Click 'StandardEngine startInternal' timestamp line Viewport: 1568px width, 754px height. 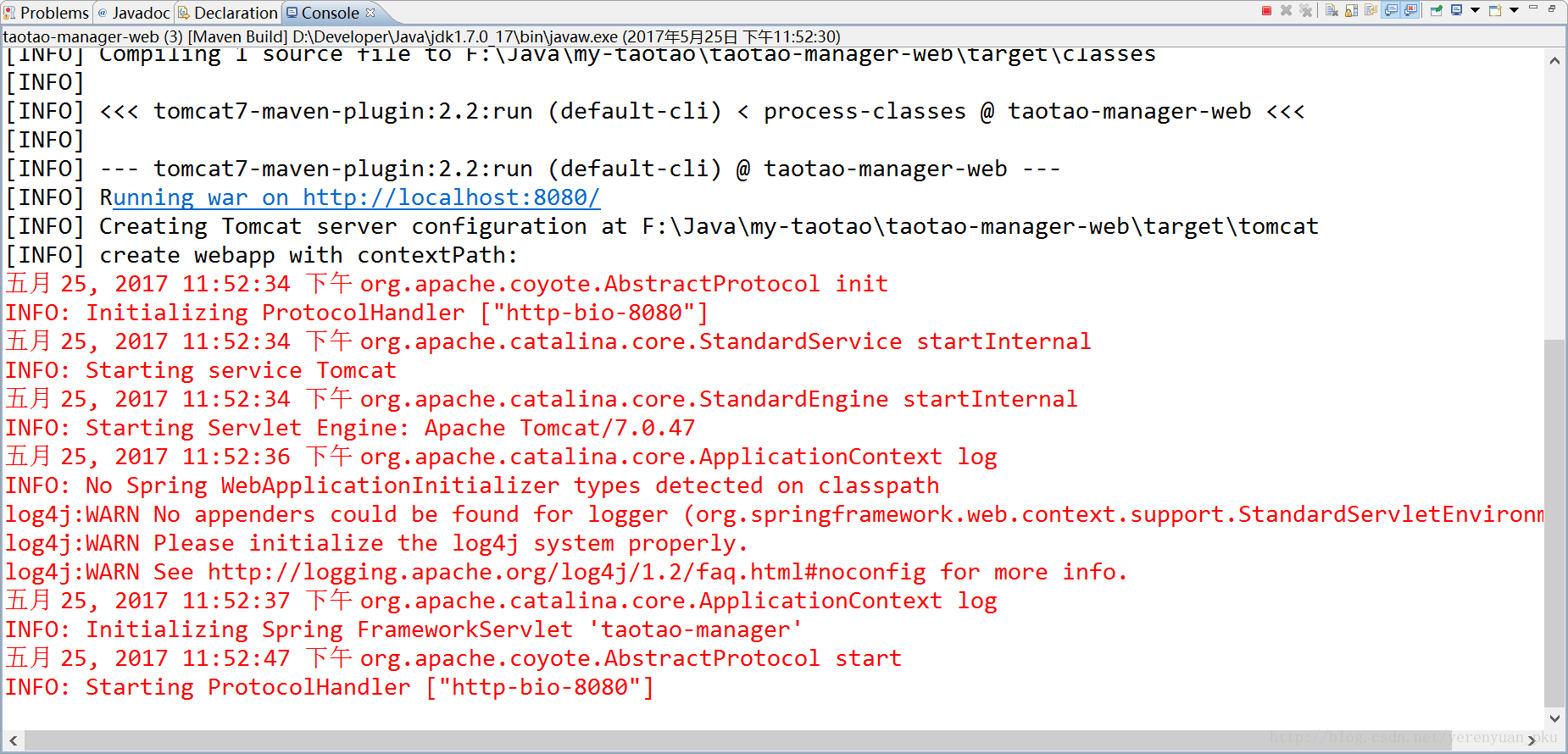tap(541, 399)
